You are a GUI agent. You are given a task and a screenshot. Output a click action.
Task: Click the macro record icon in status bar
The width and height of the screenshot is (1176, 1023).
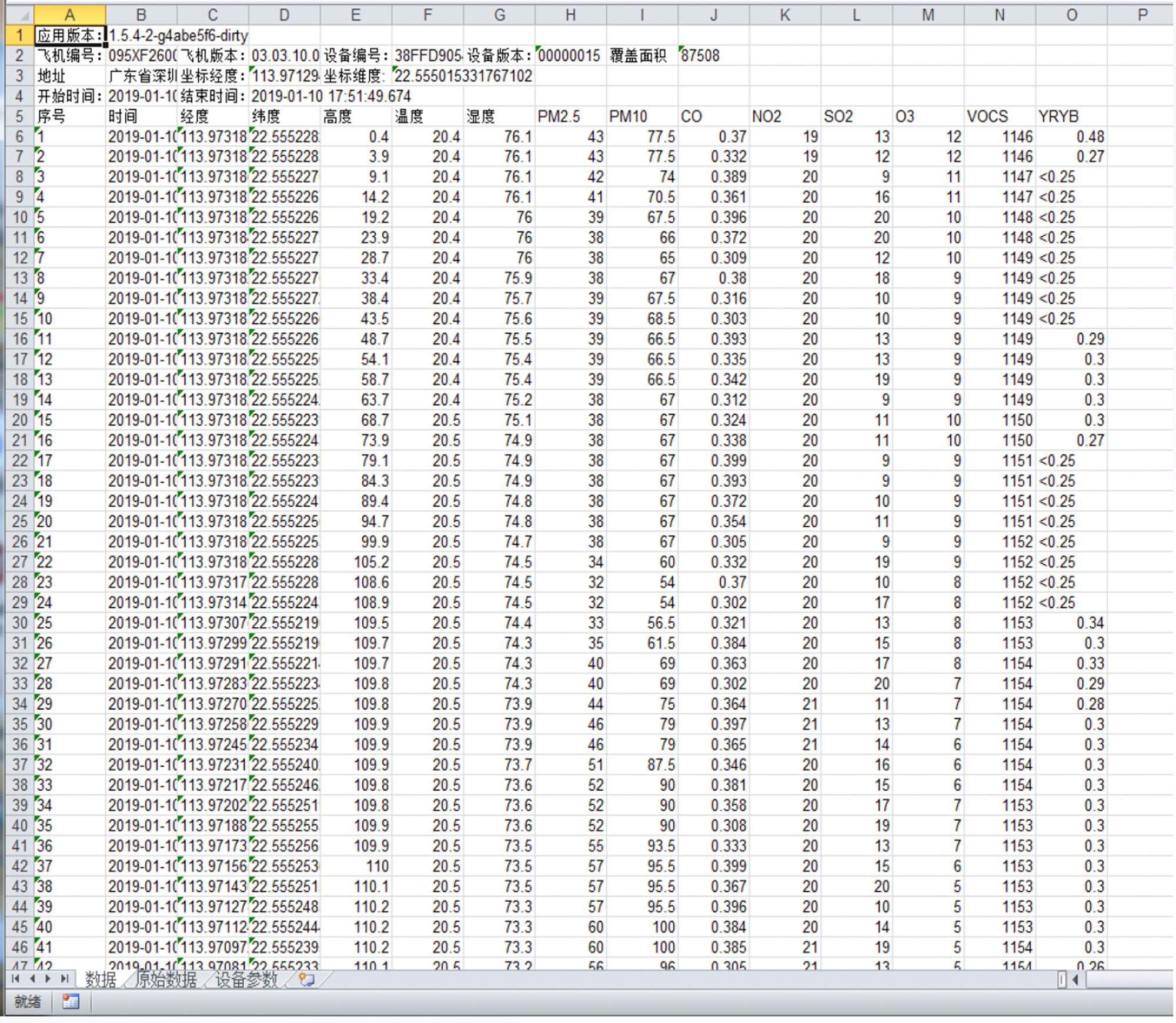click(71, 1002)
